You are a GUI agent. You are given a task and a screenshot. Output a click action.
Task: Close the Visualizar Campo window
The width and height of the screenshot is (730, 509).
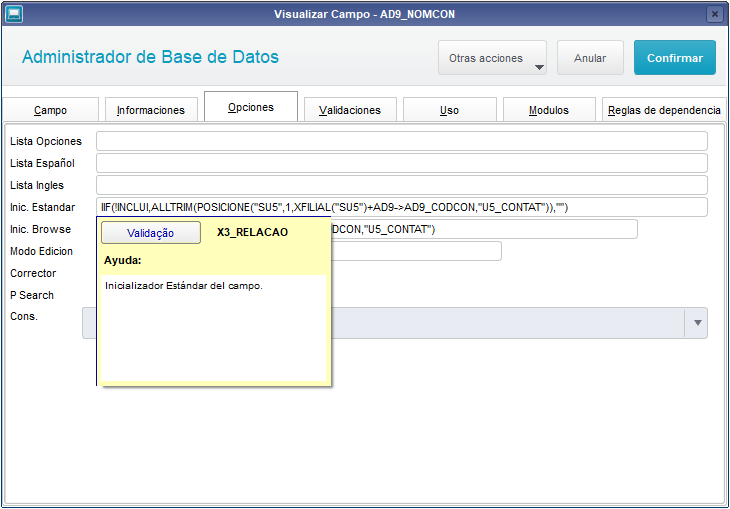[714, 14]
